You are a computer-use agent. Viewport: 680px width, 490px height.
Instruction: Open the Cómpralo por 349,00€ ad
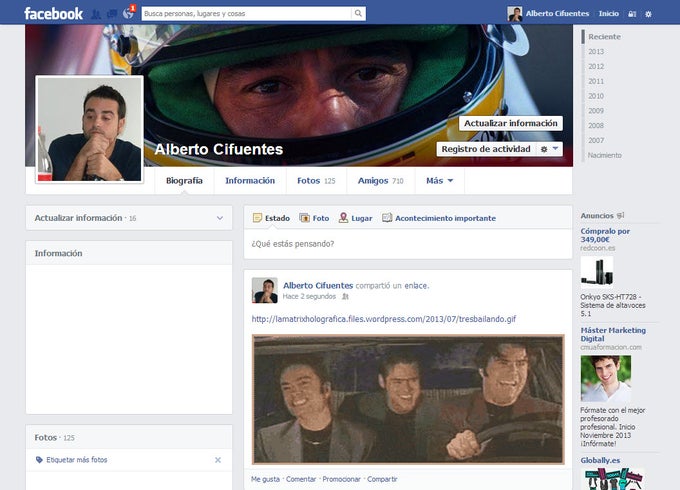point(605,235)
